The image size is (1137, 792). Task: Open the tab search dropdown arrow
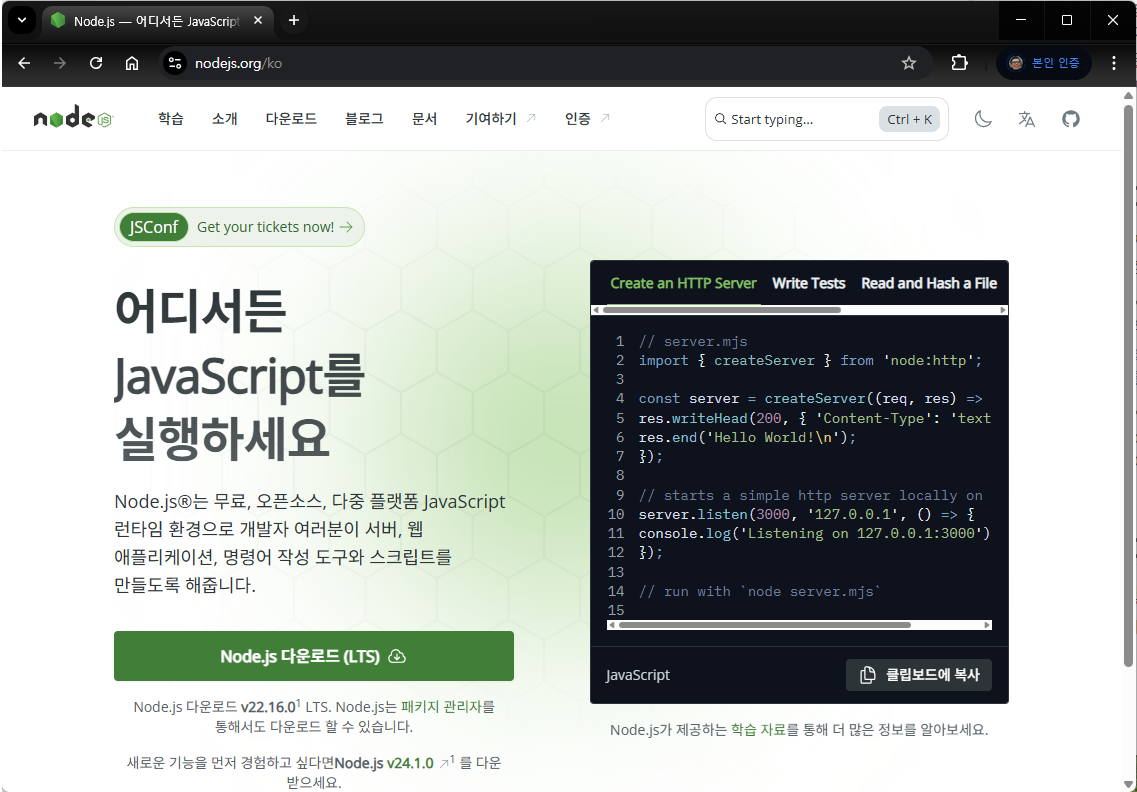click(22, 20)
